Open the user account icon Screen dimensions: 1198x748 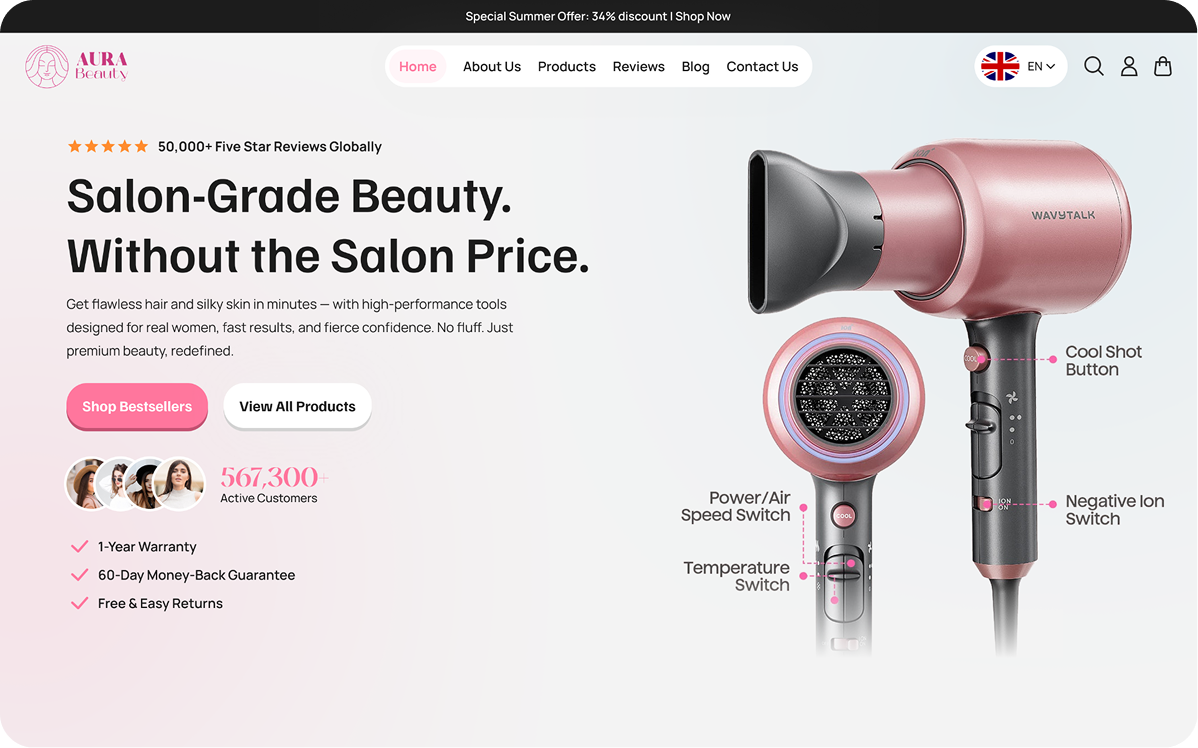1128,66
